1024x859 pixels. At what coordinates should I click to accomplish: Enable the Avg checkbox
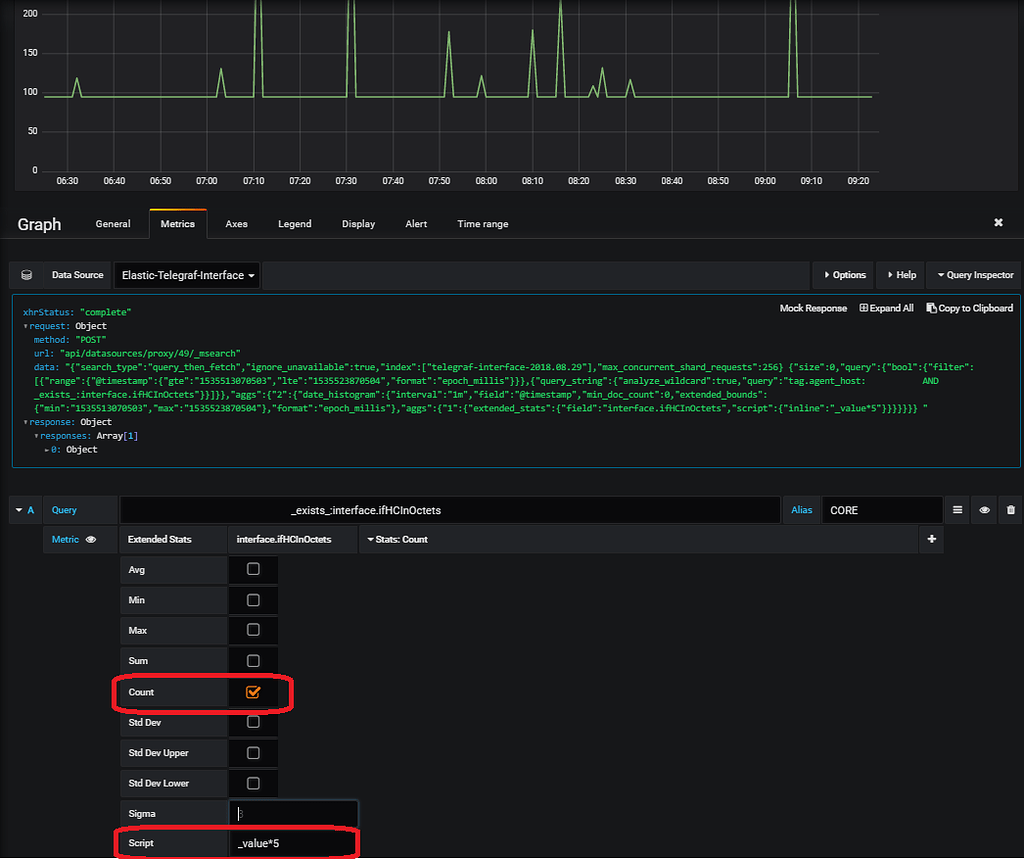pos(253,569)
